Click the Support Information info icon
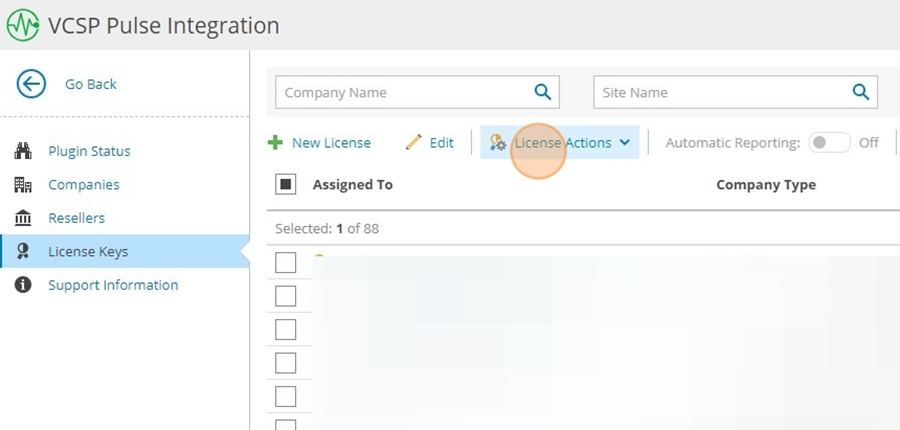Viewport: 900px width, 430px height. (23, 285)
